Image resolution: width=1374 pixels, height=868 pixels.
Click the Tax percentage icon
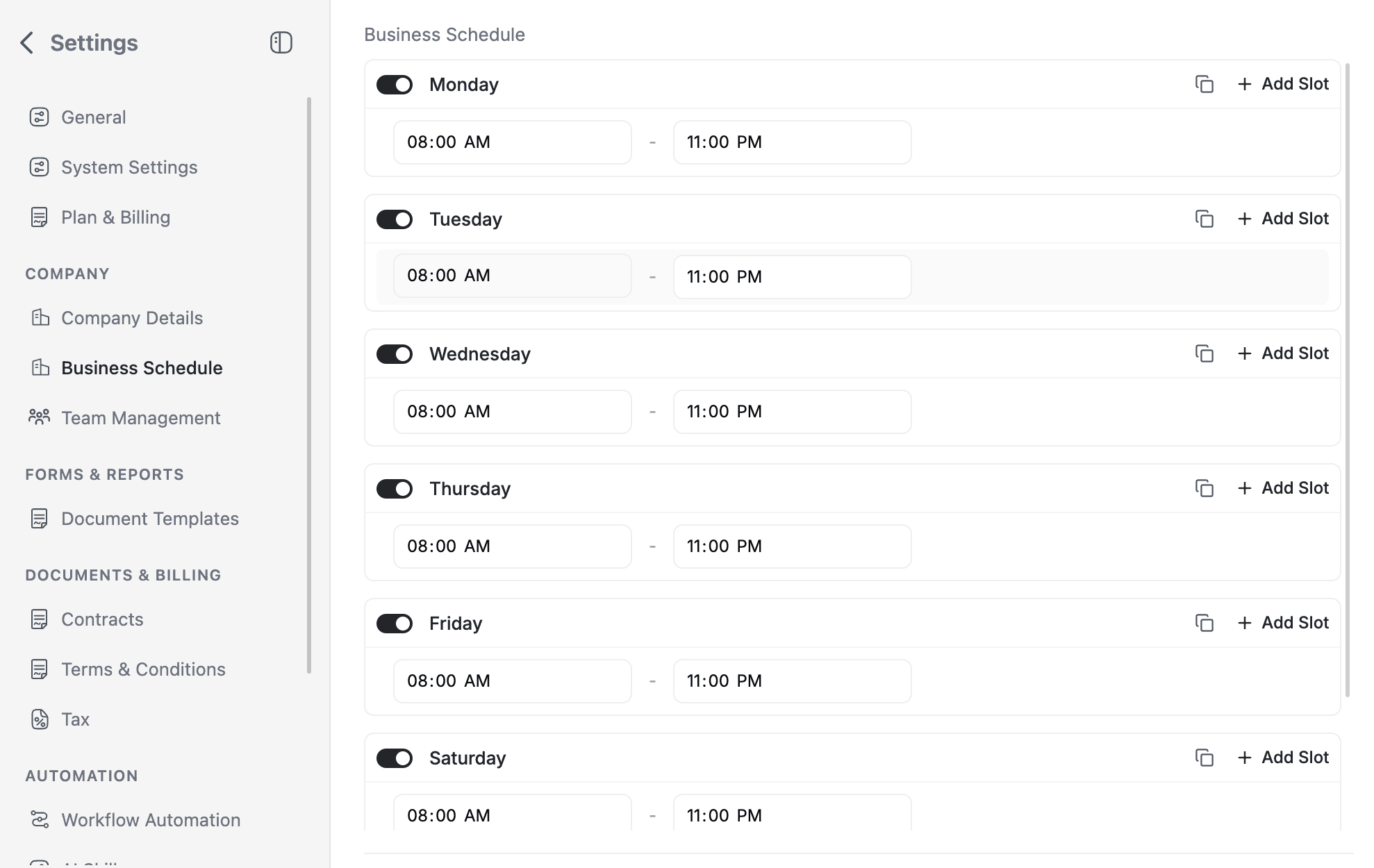(x=40, y=719)
